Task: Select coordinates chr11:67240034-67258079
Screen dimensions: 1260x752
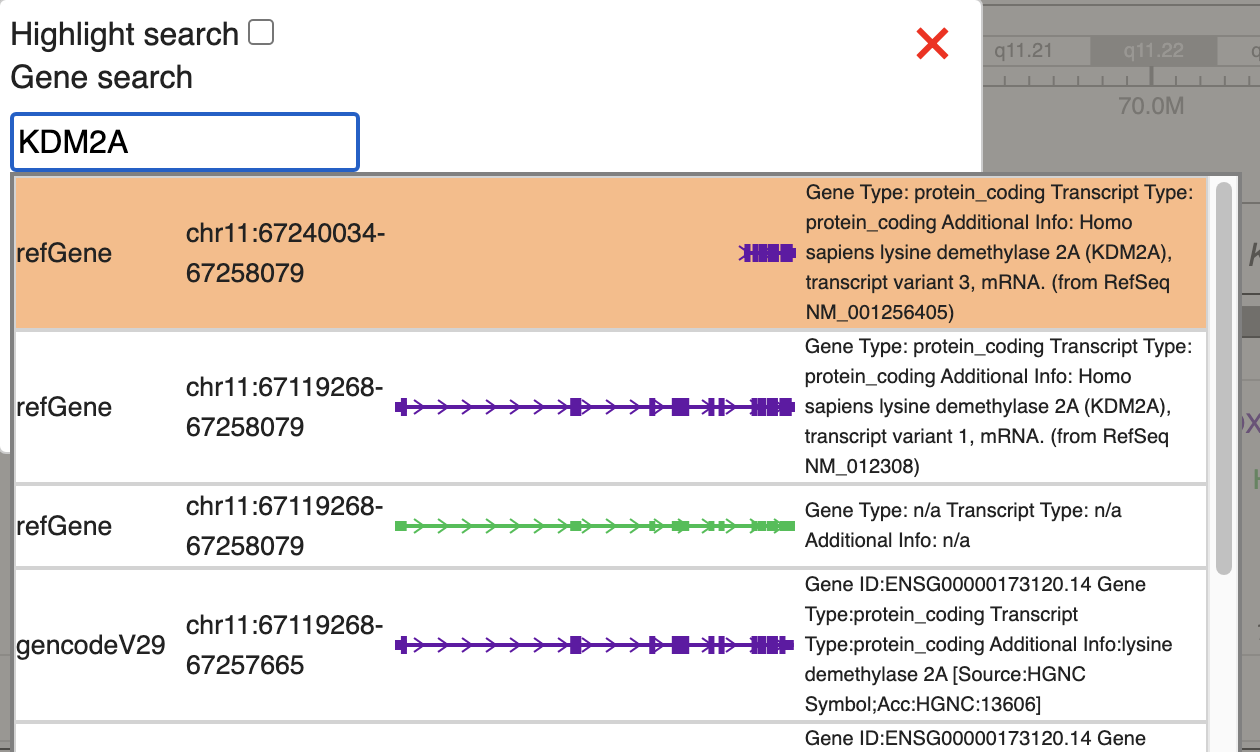Action: 285,253
